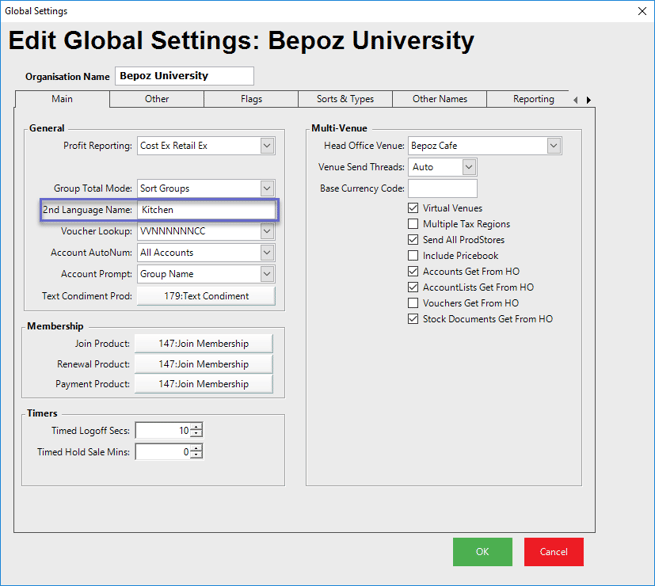Focus the Base Currency Code field
Screen dimensions: 655x586
point(442,188)
